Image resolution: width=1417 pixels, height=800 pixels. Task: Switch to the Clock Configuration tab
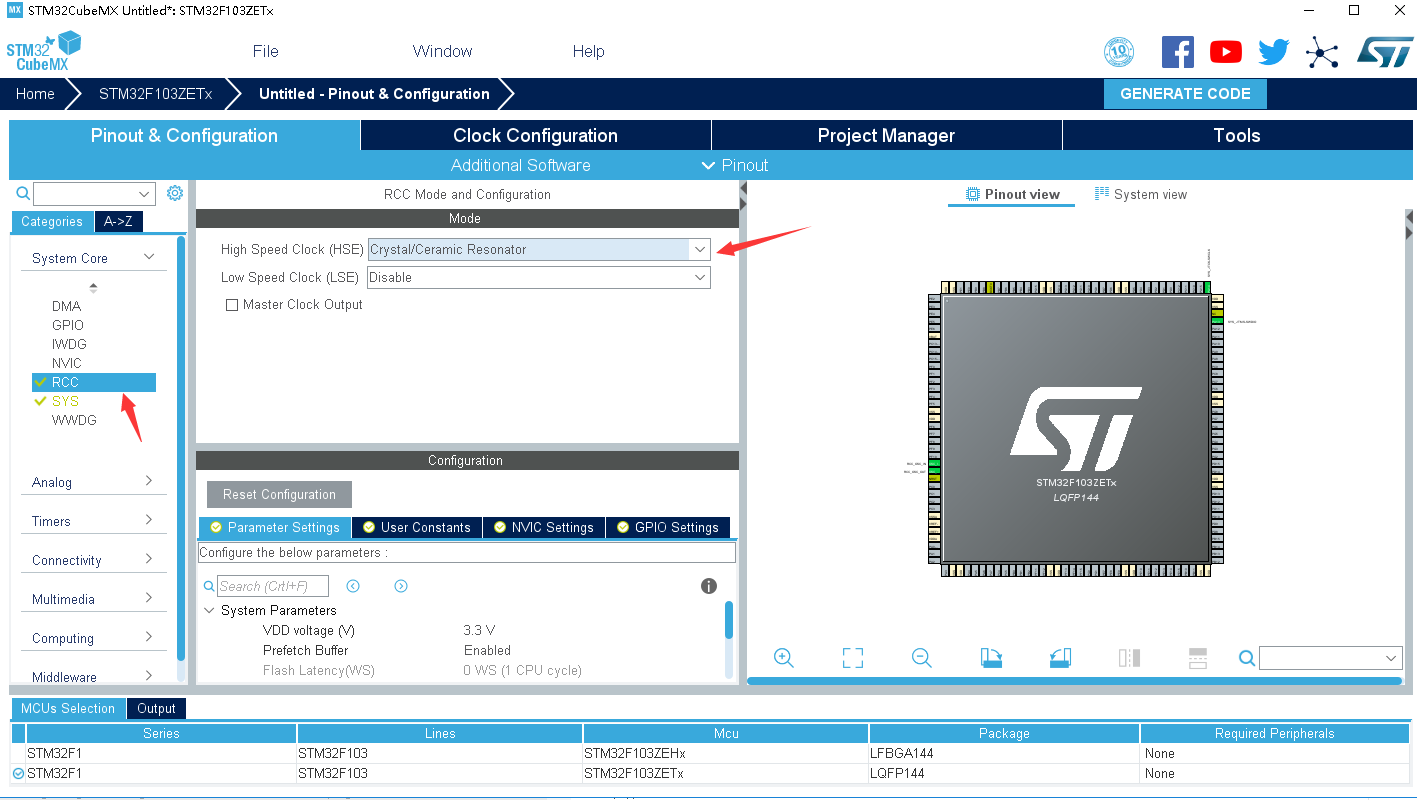(x=535, y=135)
